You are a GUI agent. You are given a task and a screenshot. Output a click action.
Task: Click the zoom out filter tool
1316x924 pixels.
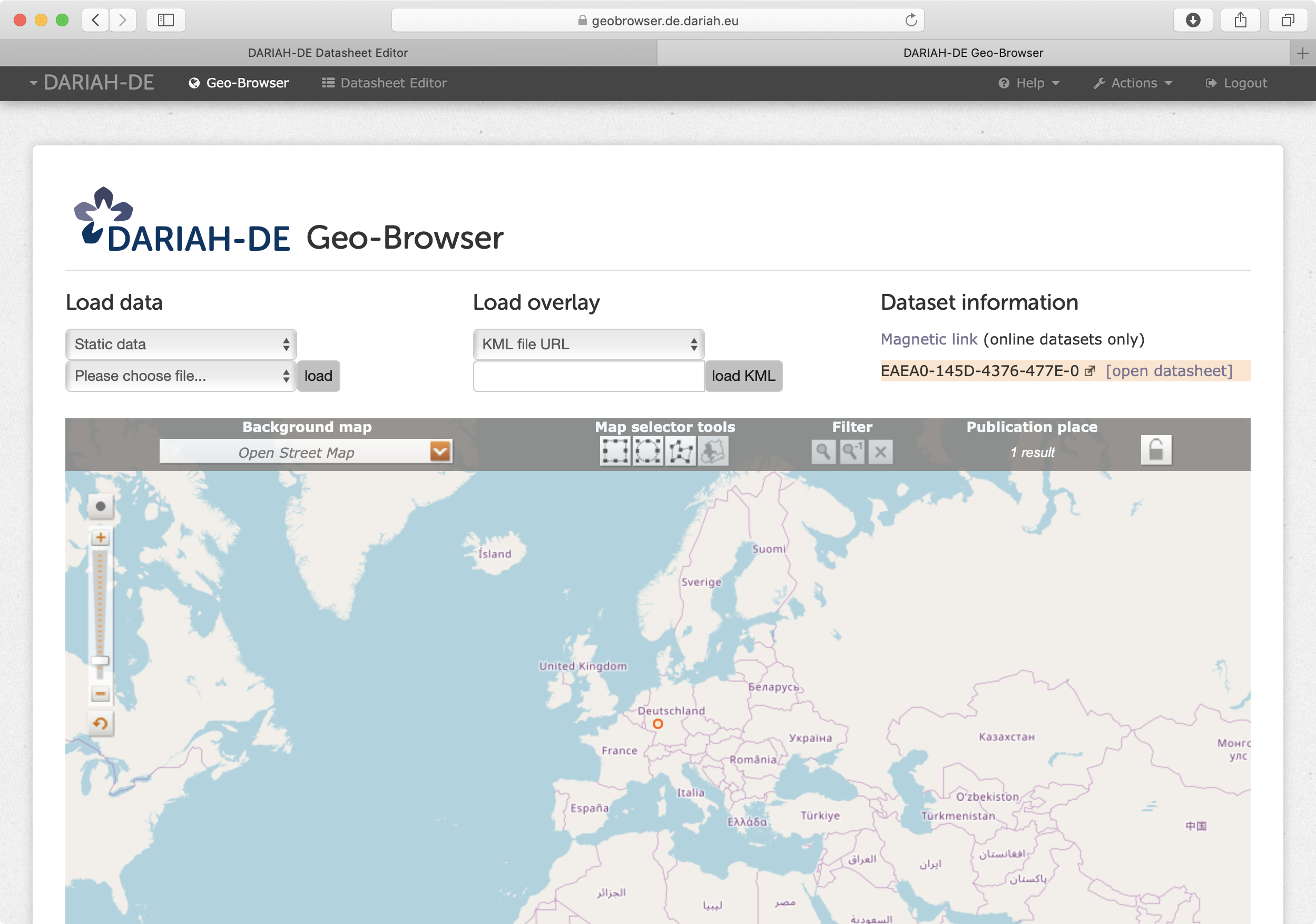851,450
